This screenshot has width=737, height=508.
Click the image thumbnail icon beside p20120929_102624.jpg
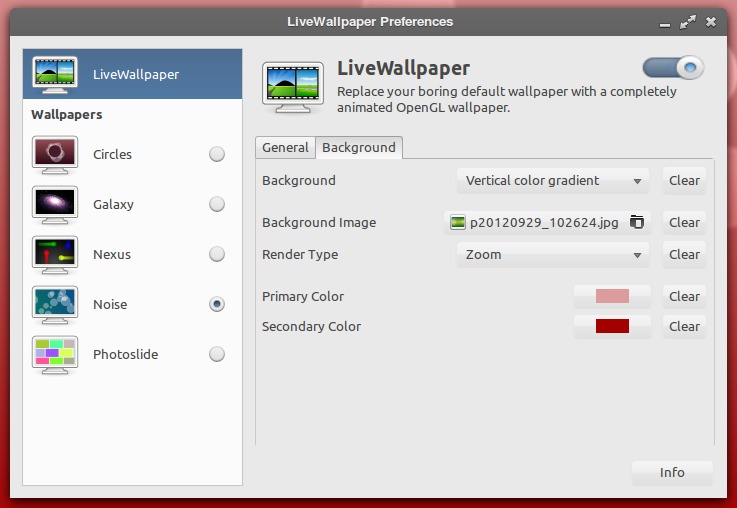click(x=457, y=222)
